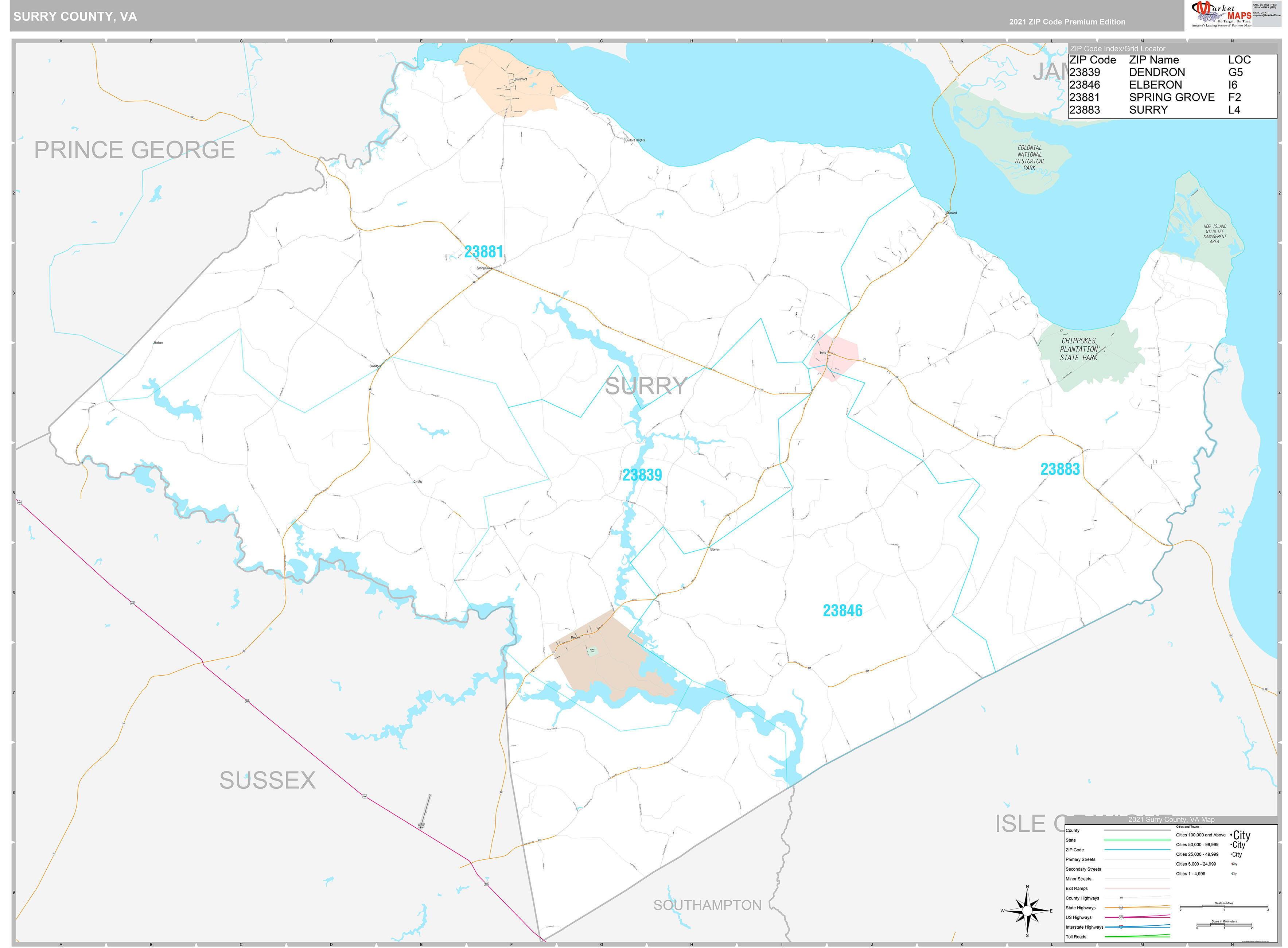Select the Interstate Highways shield symbol
The image size is (1288, 948).
click(x=1121, y=927)
